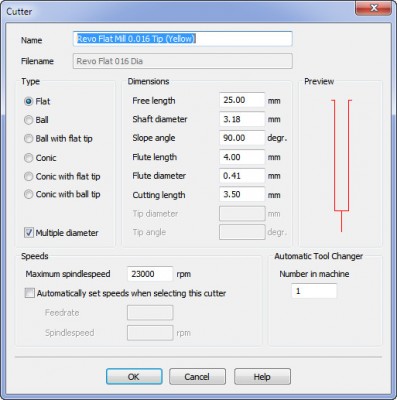This screenshot has width=397, height=400.
Task: Click the Flute diameter input field
Action: coord(242,176)
